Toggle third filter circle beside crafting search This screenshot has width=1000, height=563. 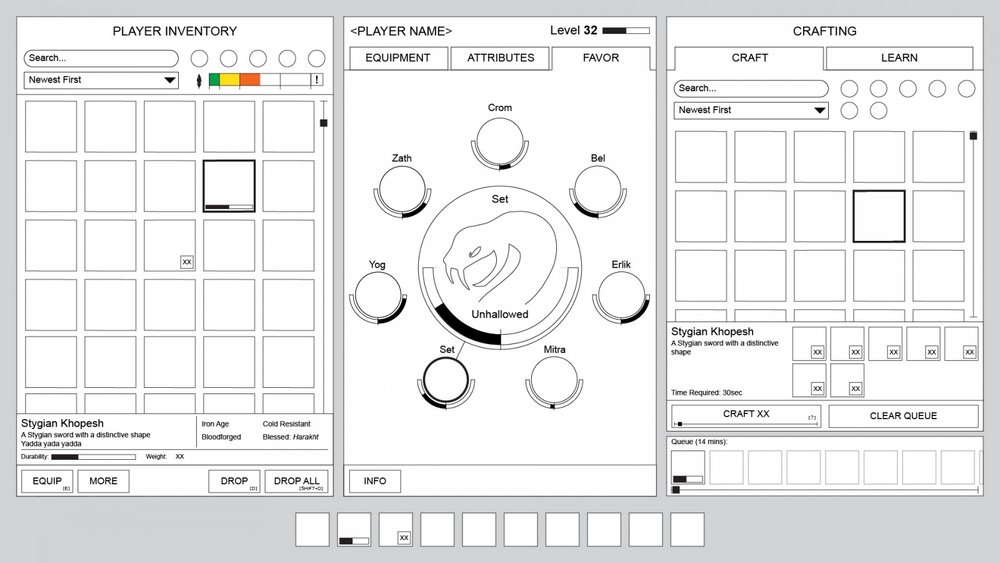pyautogui.click(x=908, y=89)
